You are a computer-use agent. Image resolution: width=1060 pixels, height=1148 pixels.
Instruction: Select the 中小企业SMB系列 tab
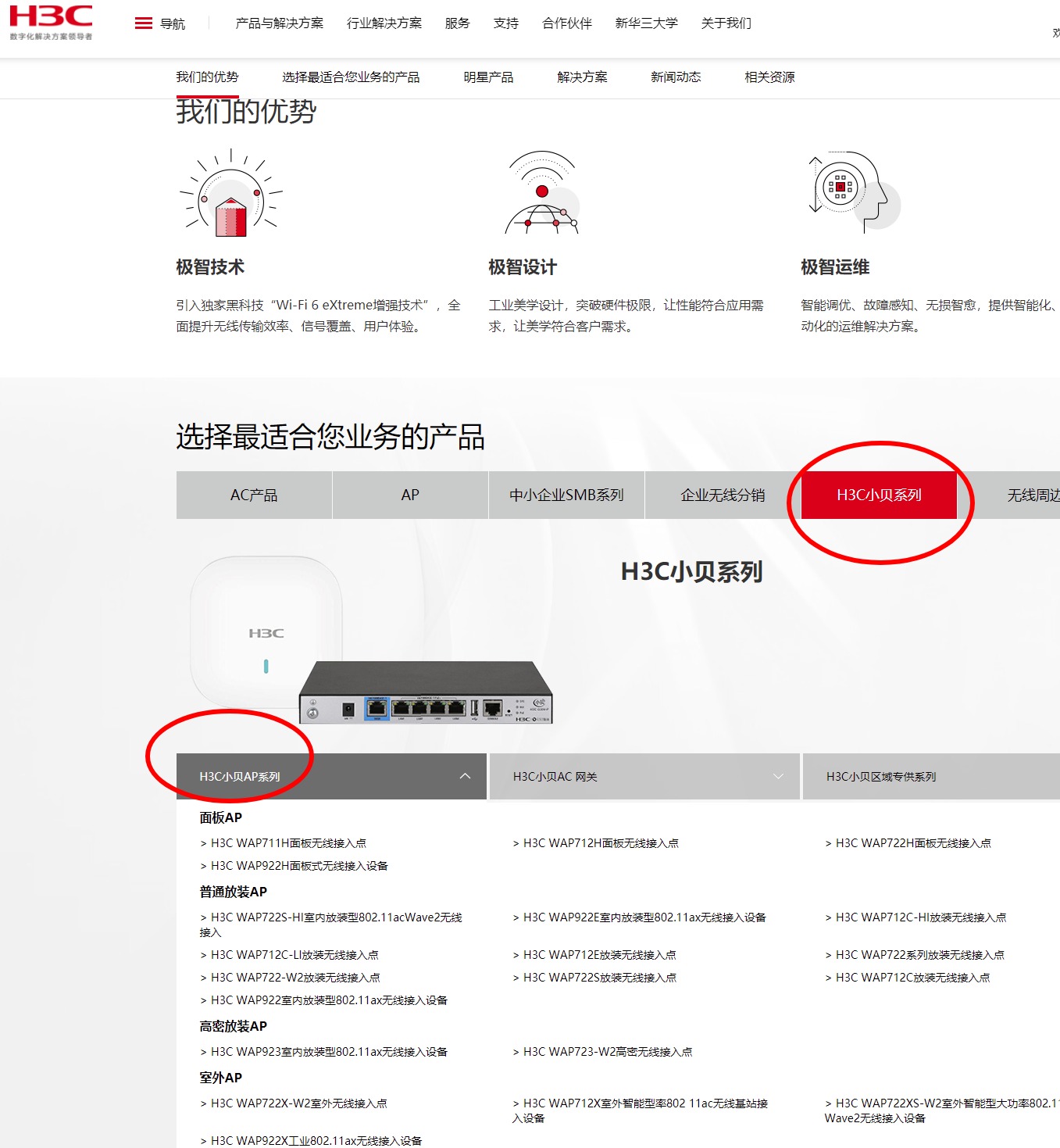tap(566, 495)
